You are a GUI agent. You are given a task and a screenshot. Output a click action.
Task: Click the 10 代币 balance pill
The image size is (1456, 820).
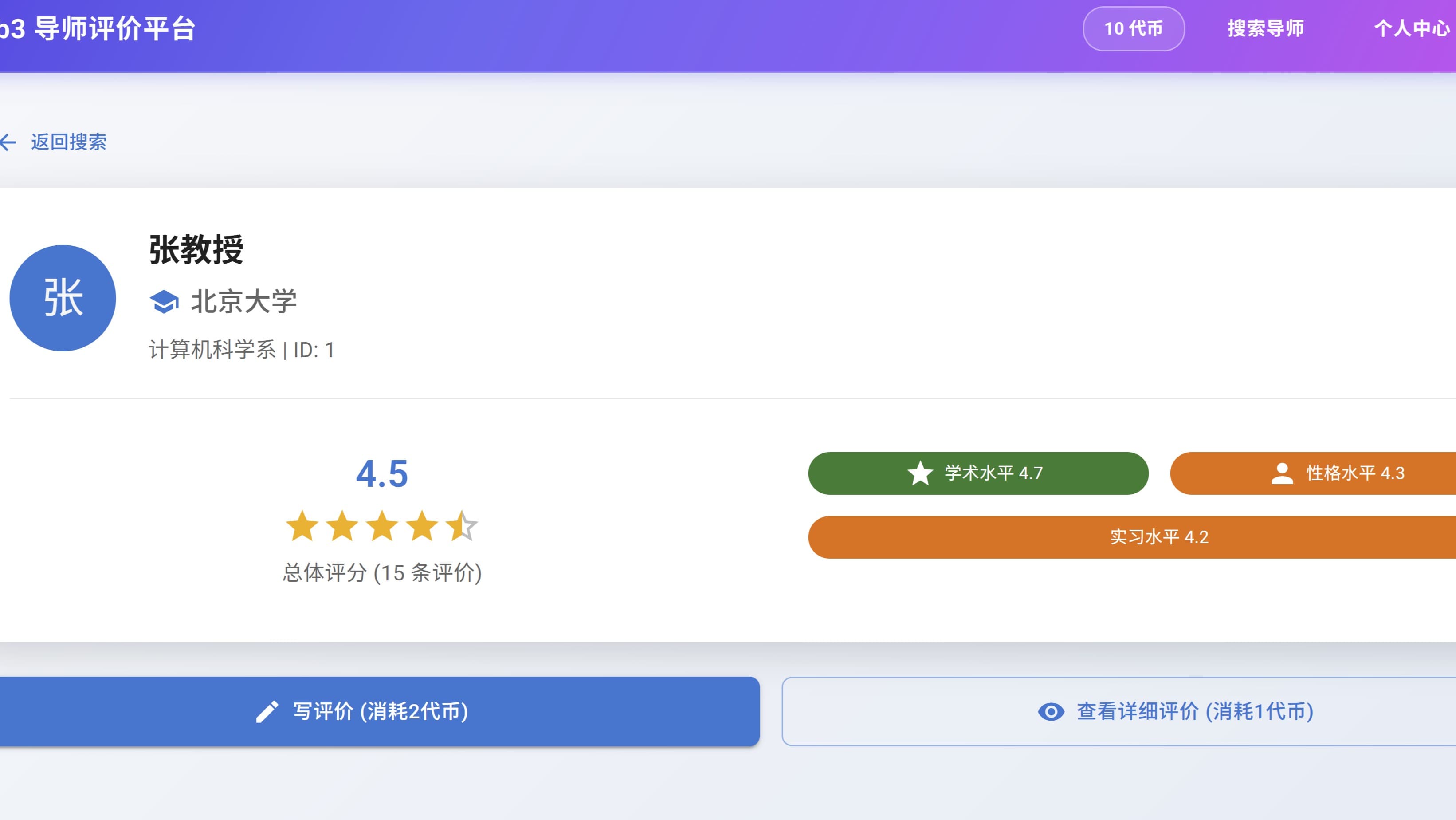click(1133, 28)
